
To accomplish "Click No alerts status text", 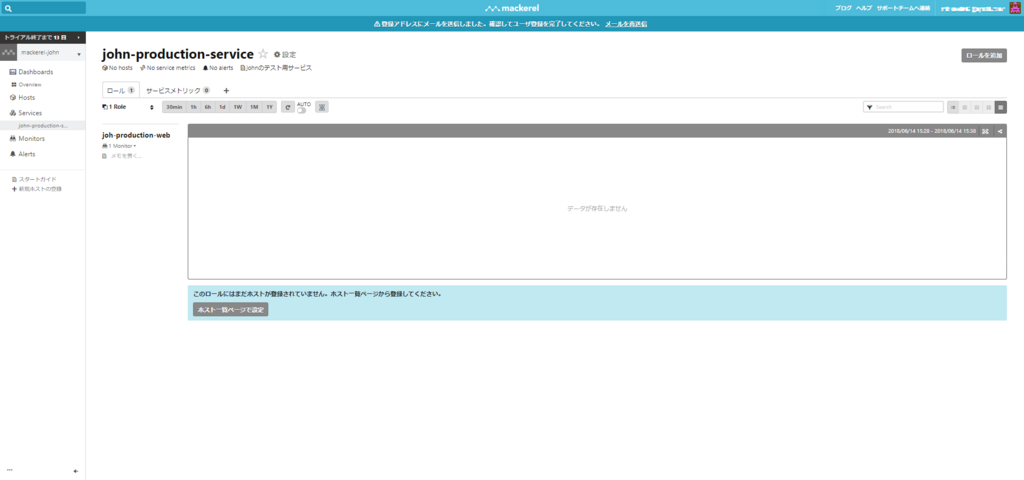I will (x=218, y=68).
